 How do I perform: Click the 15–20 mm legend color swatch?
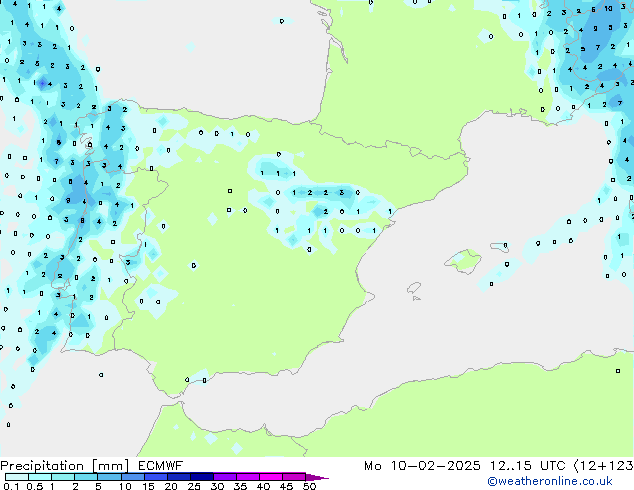click(x=155, y=477)
